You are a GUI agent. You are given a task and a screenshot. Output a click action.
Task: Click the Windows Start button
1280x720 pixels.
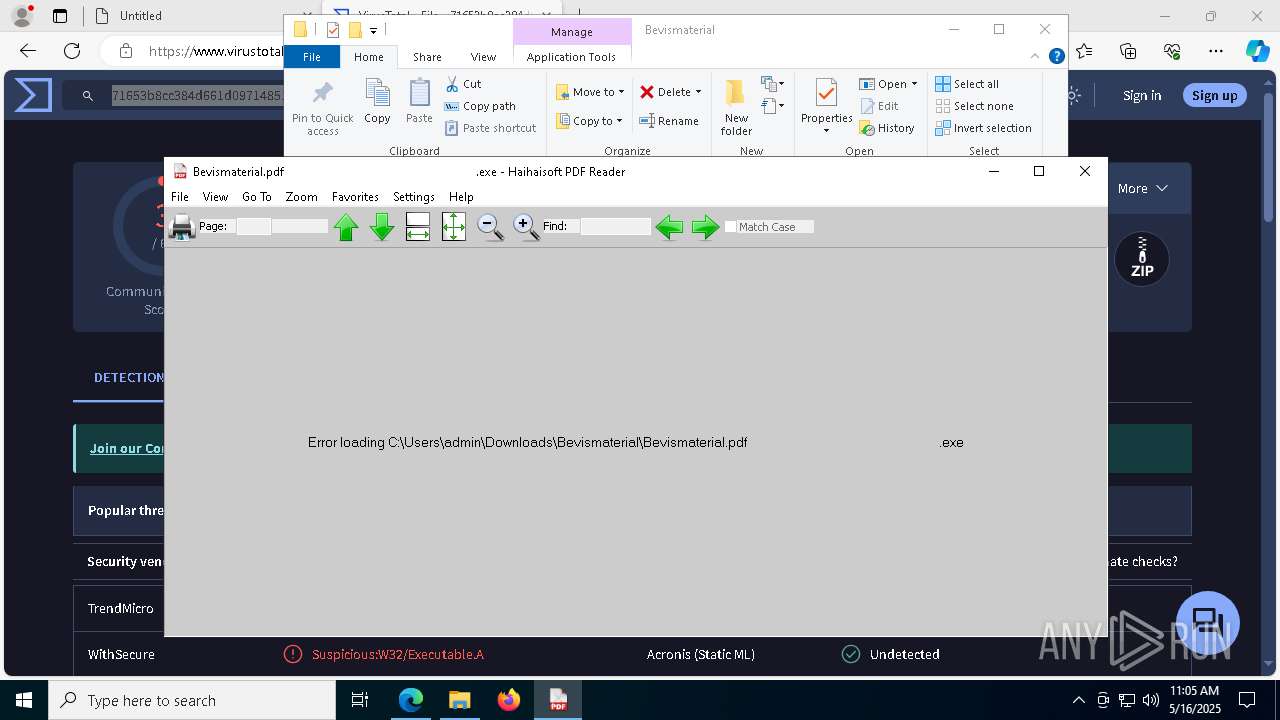[24, 700]
